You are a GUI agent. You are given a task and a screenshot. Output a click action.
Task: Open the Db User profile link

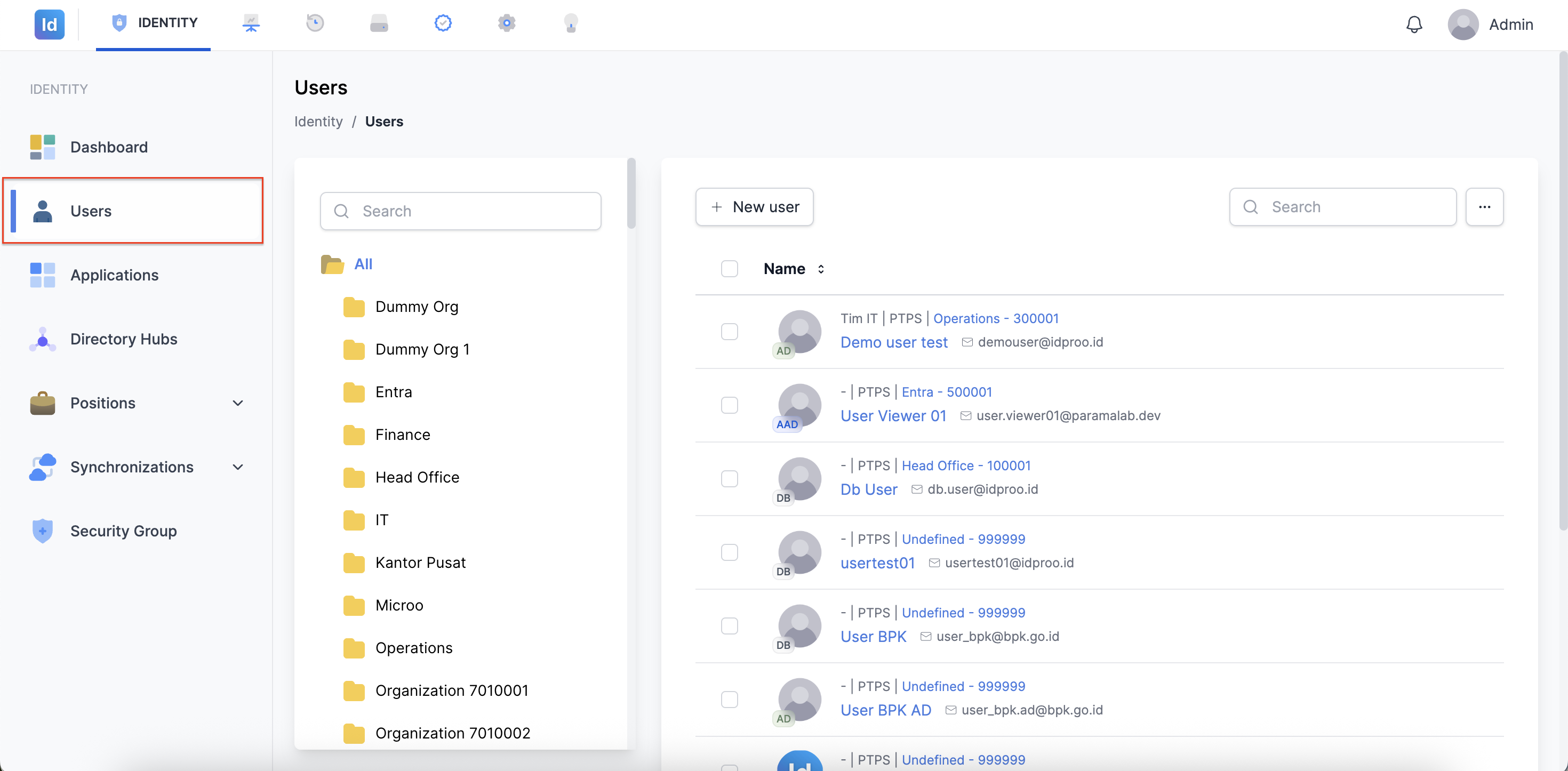pos(869,490)
